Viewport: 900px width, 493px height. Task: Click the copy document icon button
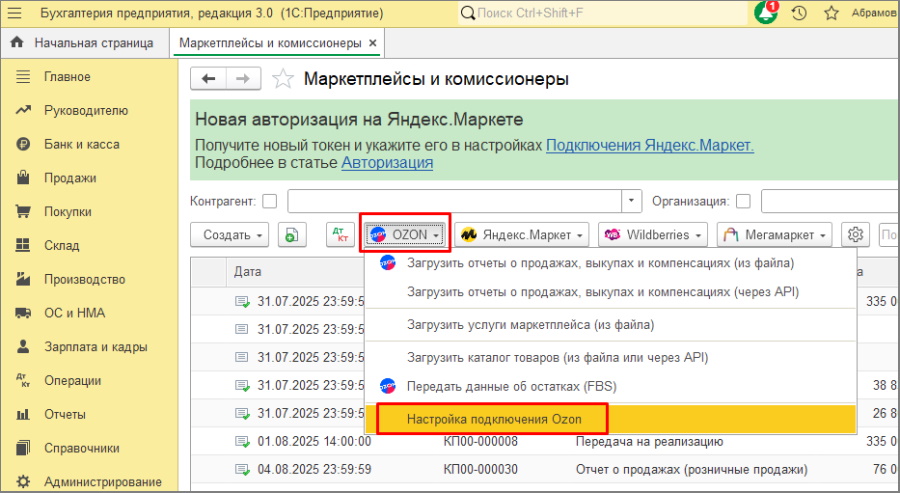[292, 235]
